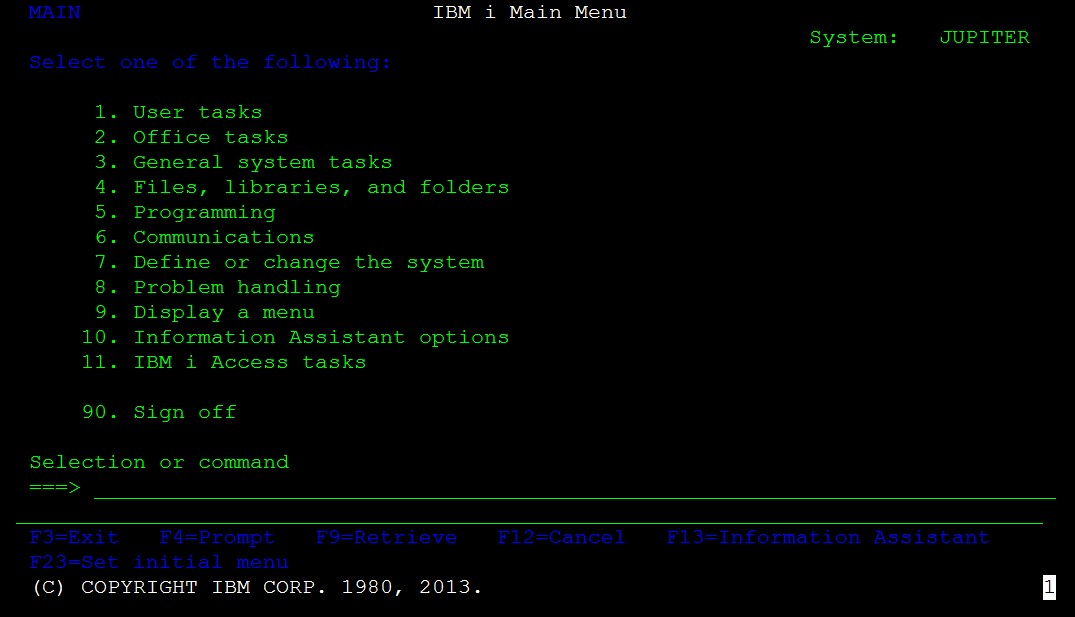
Task: Select Define or change the system
Action: 308,262
